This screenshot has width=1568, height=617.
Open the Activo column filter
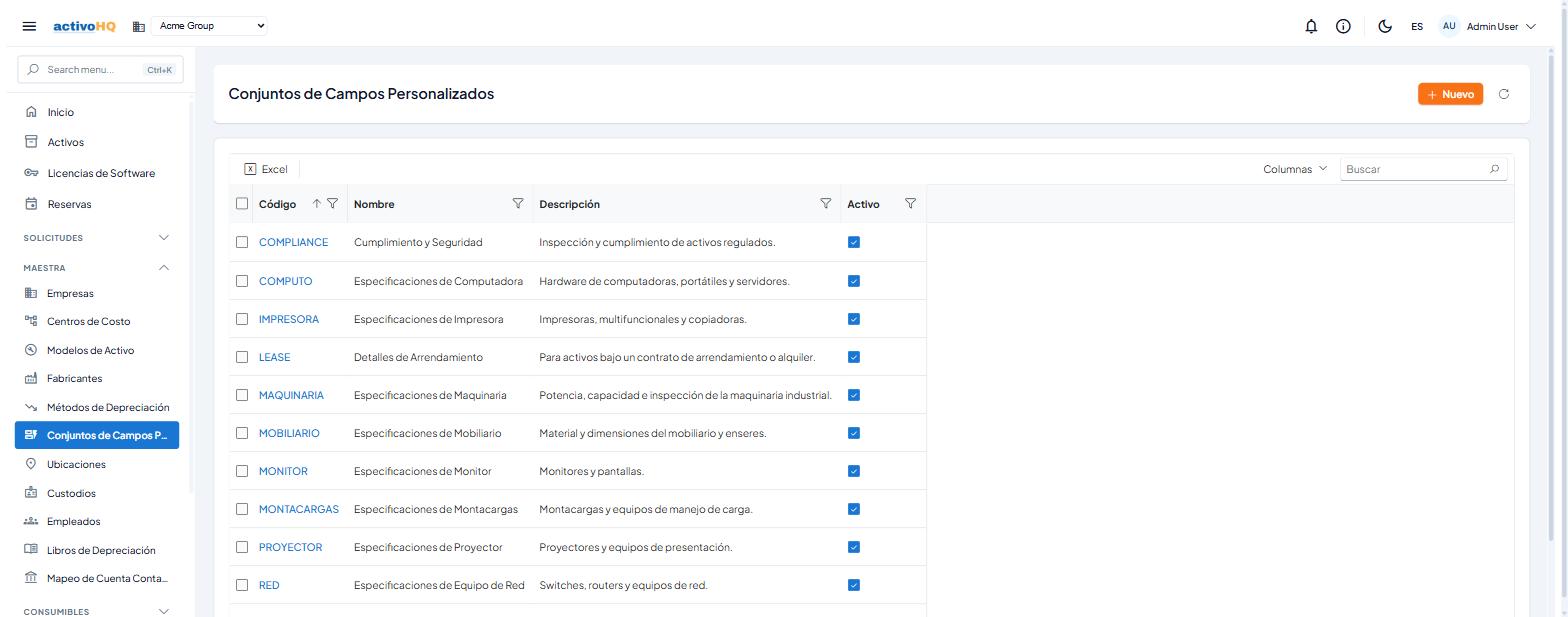pos(910,204)
